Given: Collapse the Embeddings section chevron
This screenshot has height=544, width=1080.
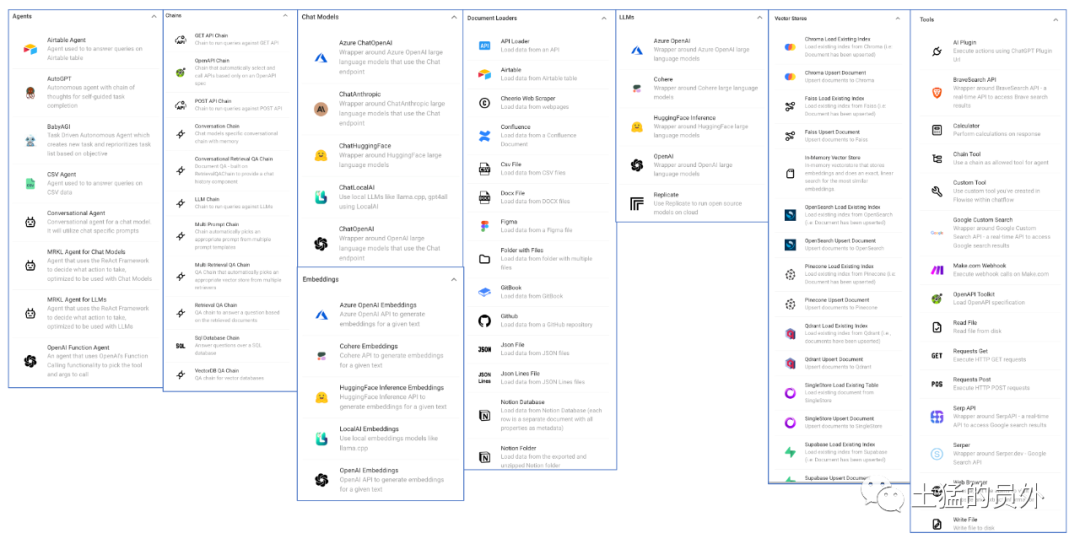Looking at the screenshot, I should pyautogui.click(x=454, y=280).
